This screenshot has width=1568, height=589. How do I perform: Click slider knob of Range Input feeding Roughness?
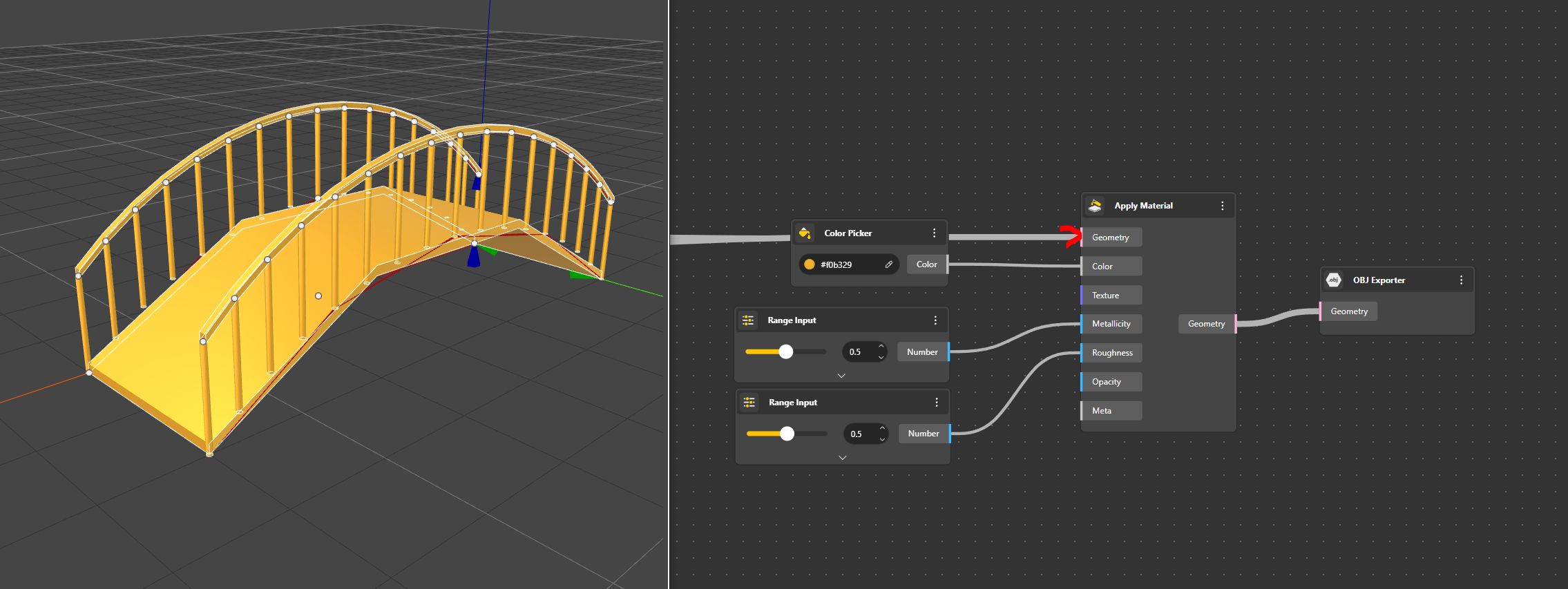pyautogui.click(x=787, y=434)
